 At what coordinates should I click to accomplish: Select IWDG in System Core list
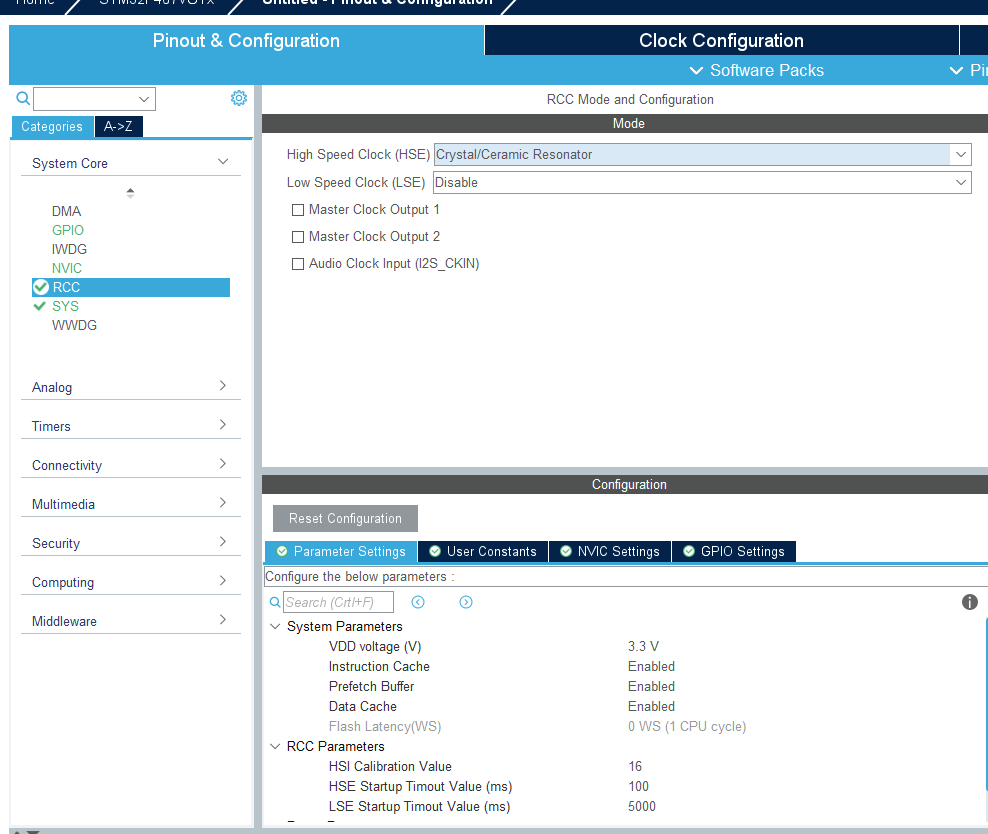pos(69,249)
